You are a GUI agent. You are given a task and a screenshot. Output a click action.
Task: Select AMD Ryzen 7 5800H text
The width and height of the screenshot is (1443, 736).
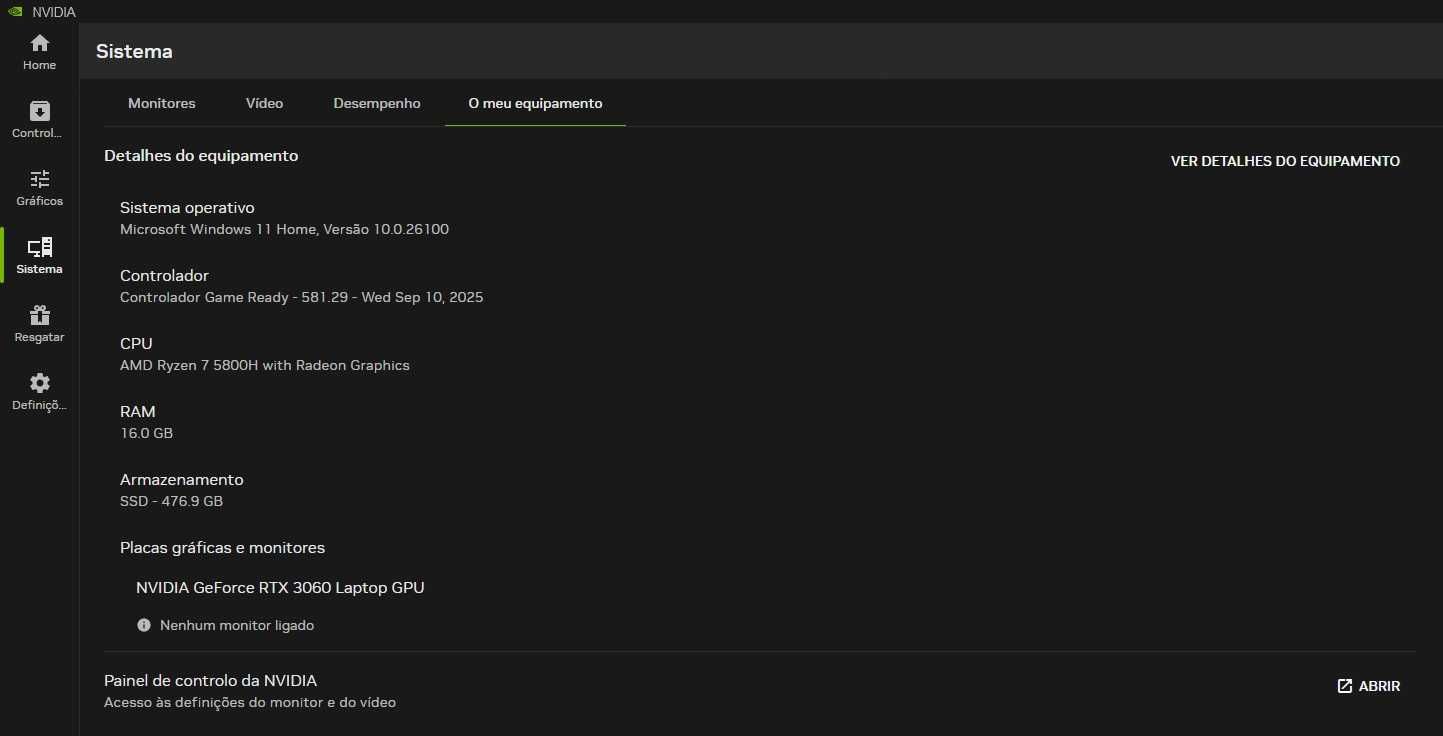tap(265, 365)
